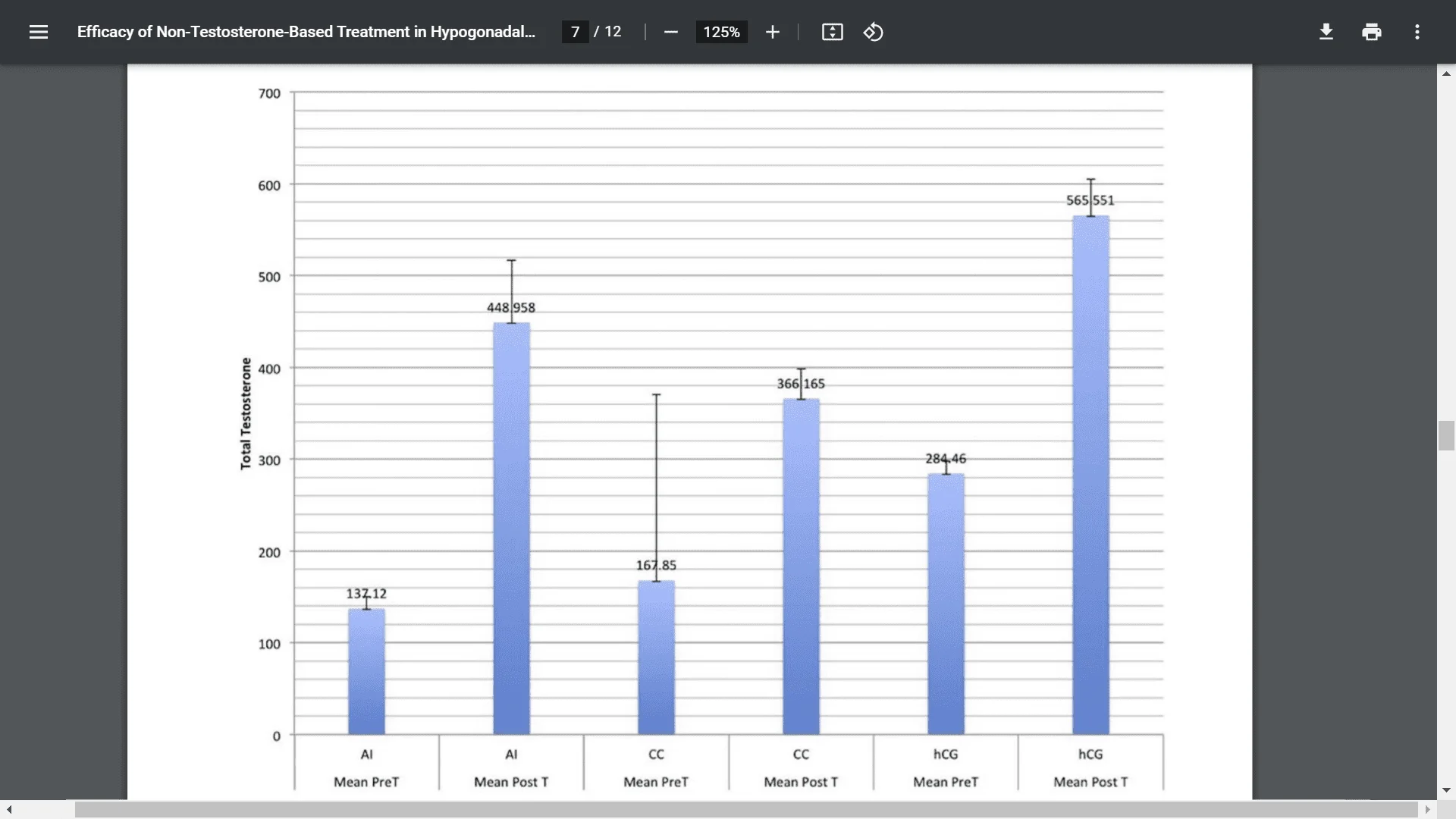Click the print icon for document
Image resolution: width=1456 pixels, height=819 pixels.
tap(1371, 32)
